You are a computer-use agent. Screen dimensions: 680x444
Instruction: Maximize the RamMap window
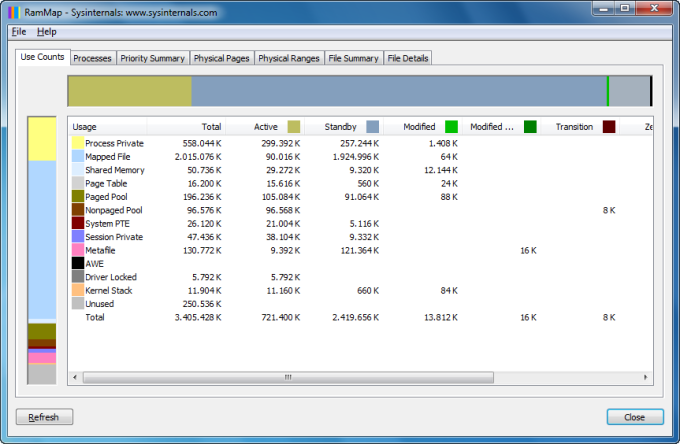tap(624, 8)
